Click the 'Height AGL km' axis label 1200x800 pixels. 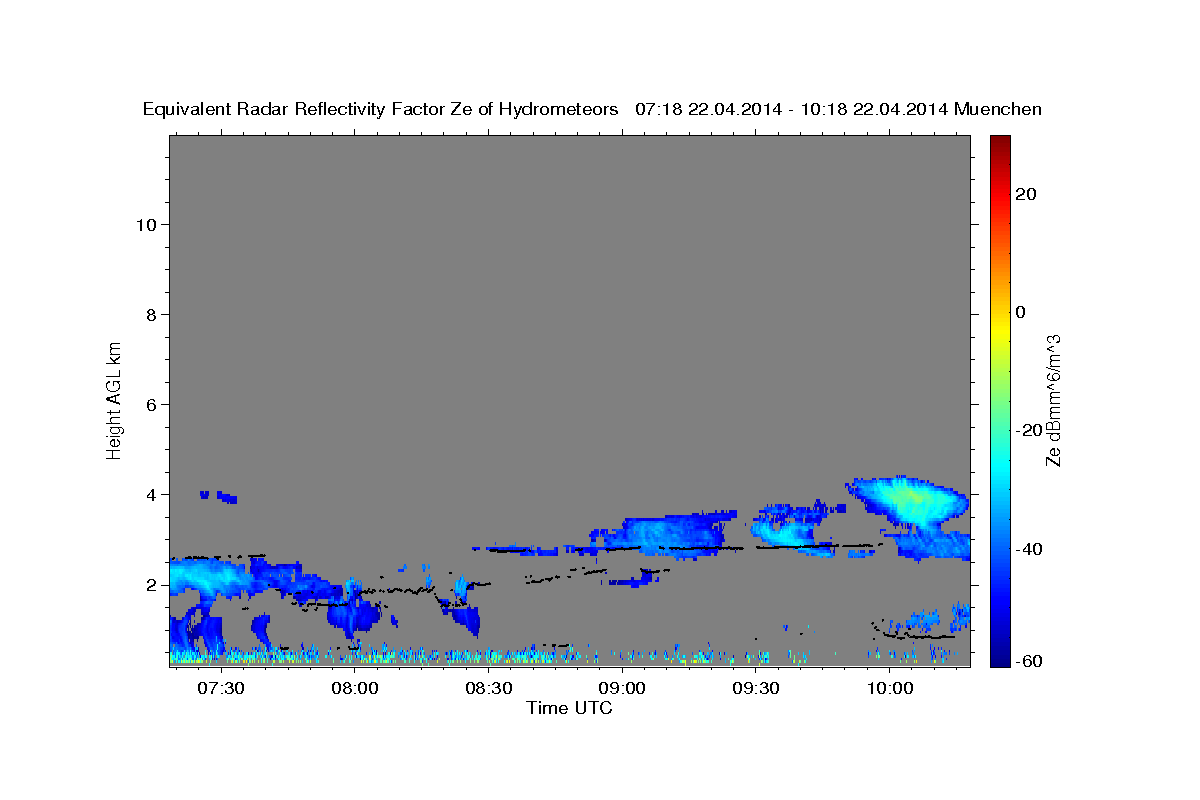[x=114, y=399]
